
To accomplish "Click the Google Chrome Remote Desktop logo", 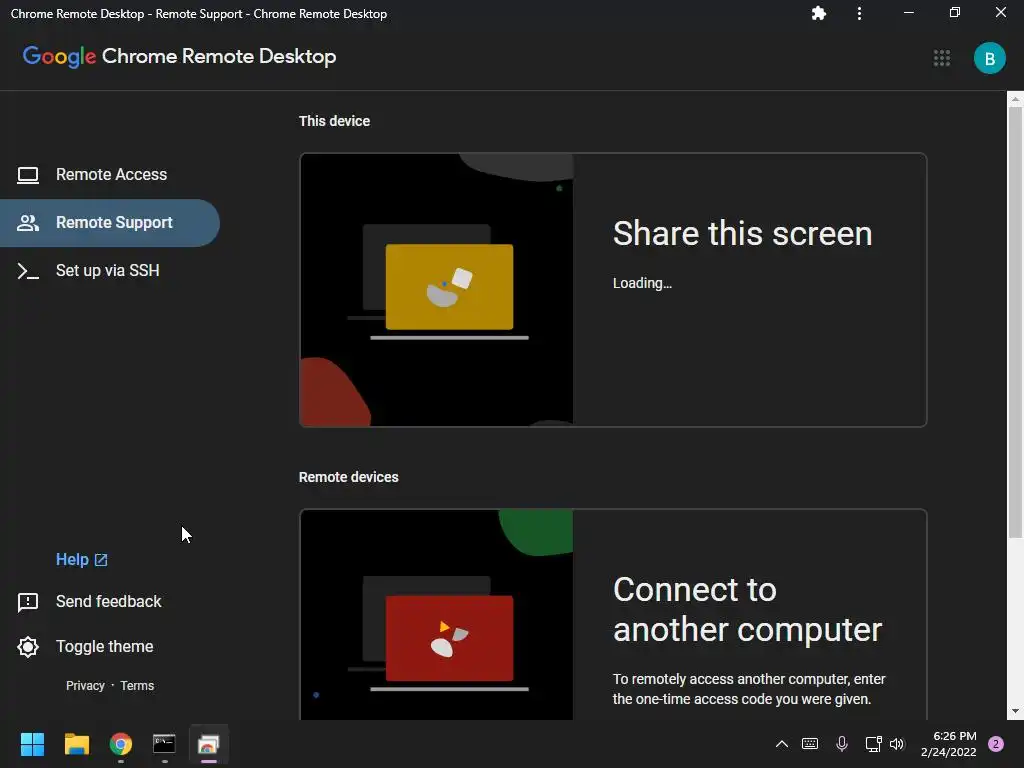I will 180,57.
